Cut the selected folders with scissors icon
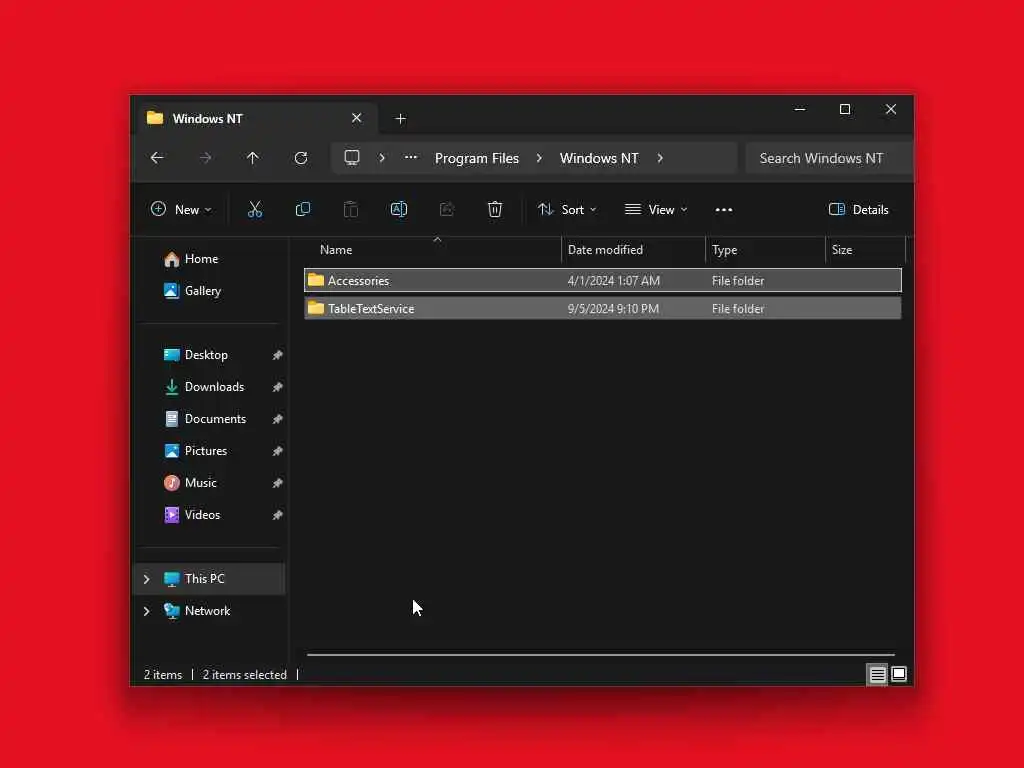Viewport: 1024px width, 768px height. [x=255, y=210]
